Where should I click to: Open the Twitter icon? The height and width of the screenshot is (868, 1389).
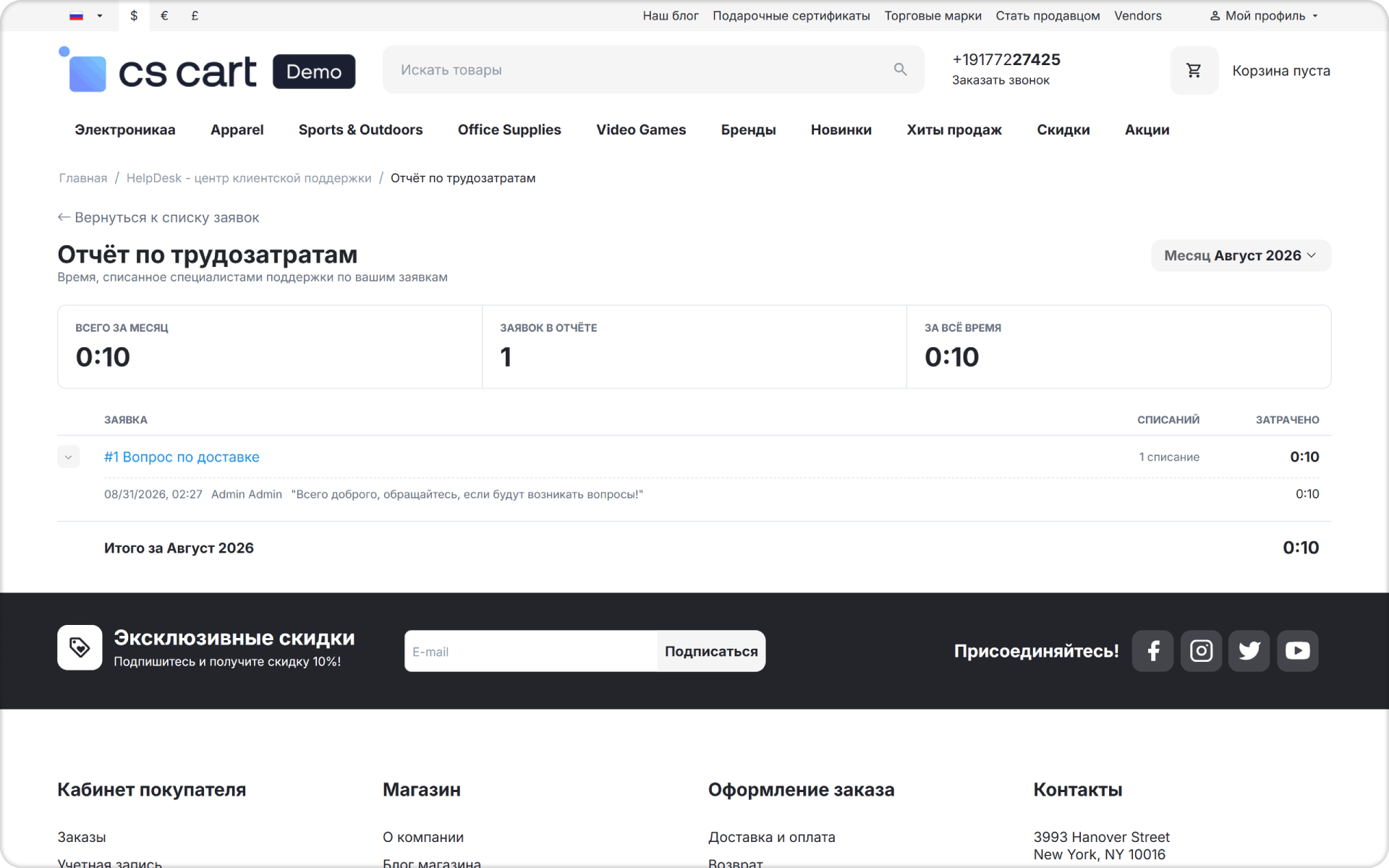point(1249,651)
